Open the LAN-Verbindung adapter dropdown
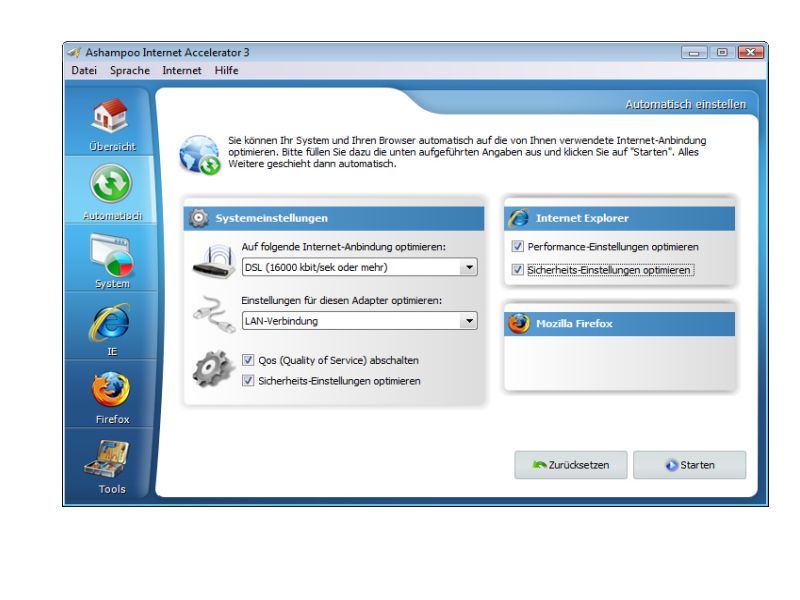800x600 pixels. pos(360,321)
